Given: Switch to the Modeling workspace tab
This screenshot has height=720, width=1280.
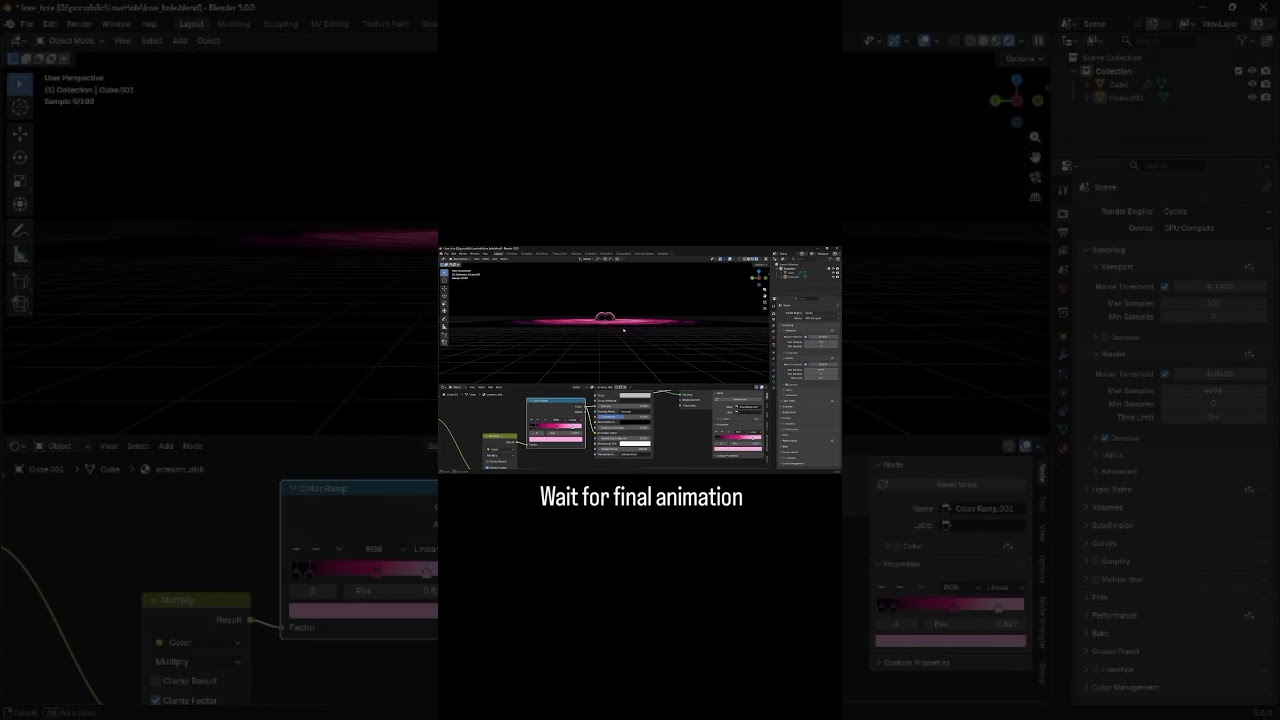Looking at the screenshot, I should [234, 24].
